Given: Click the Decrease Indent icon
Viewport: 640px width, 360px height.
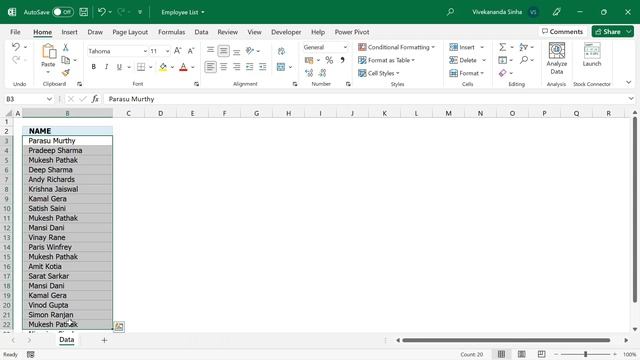Looking at the screenshot, I should point(249,67).
